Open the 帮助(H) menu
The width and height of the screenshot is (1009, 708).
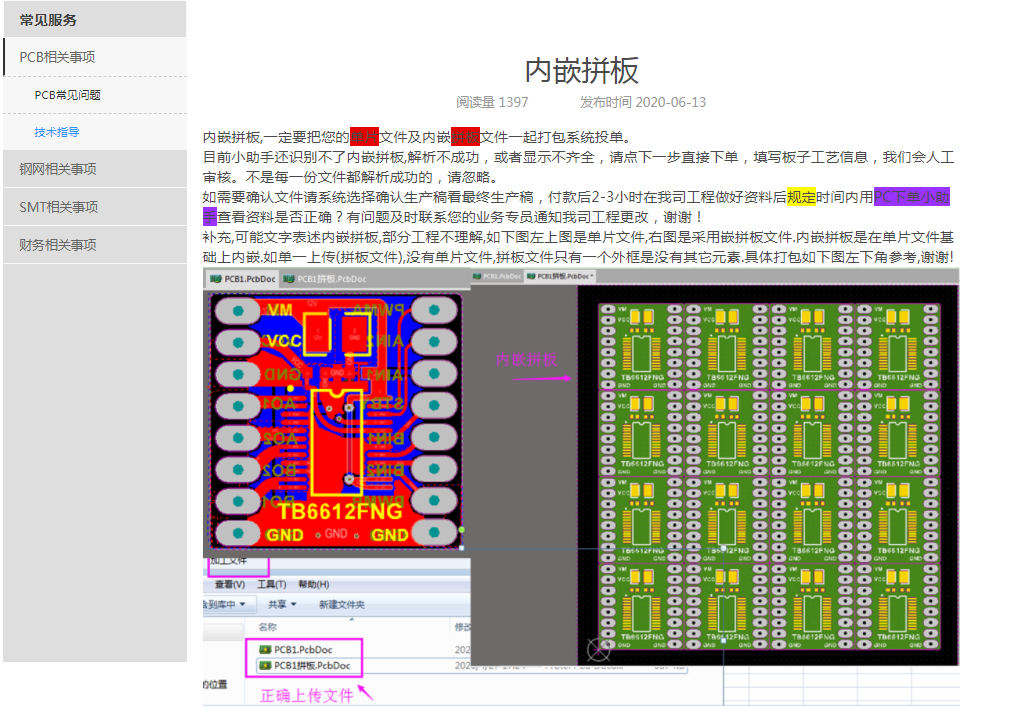click(x=313, y=584)
